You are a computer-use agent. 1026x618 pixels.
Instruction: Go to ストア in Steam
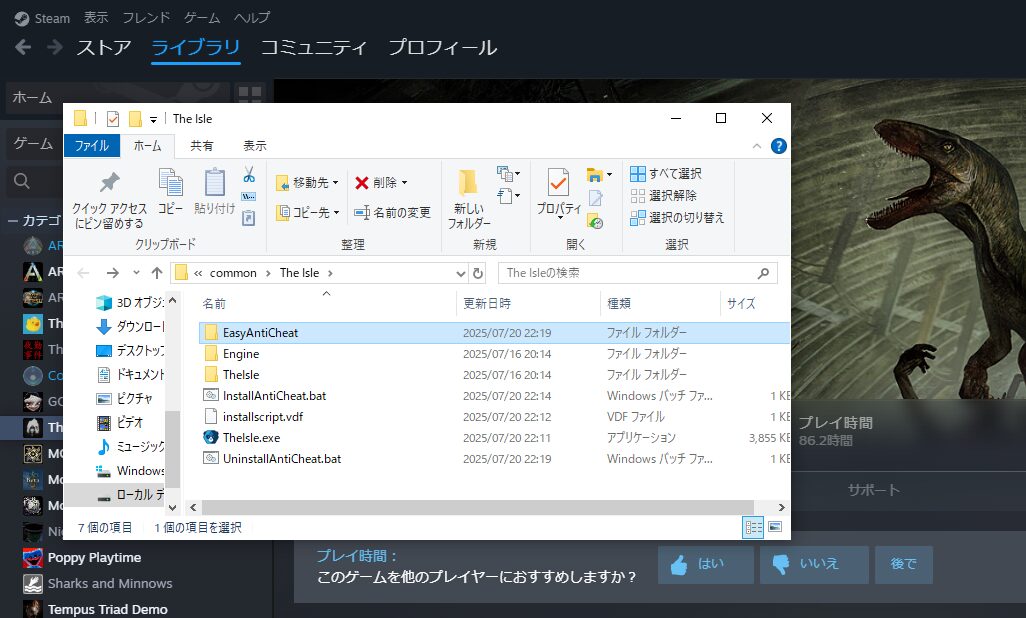[103, 48]
